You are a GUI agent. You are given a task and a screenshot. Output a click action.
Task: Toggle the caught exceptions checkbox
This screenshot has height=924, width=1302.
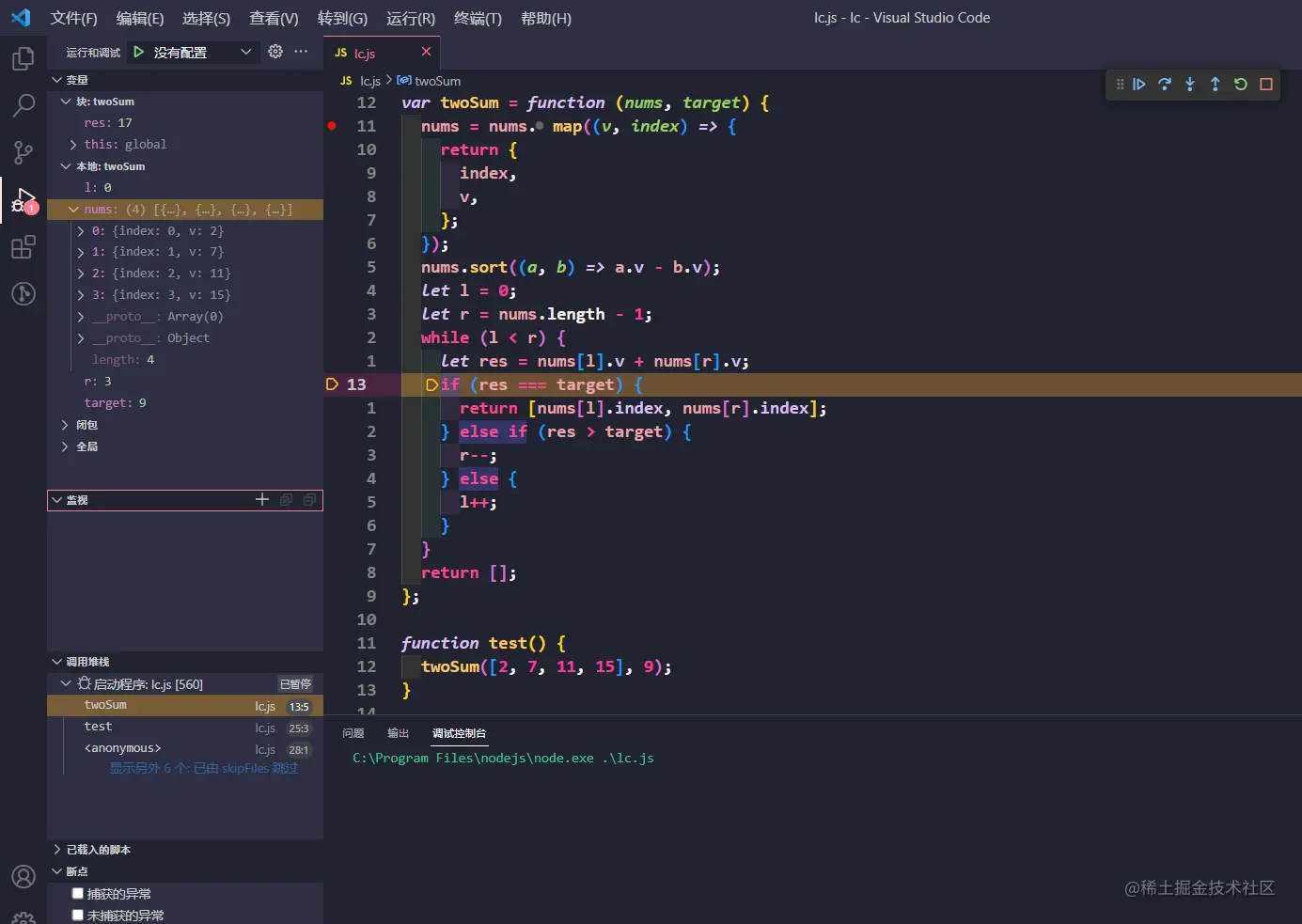78,893
